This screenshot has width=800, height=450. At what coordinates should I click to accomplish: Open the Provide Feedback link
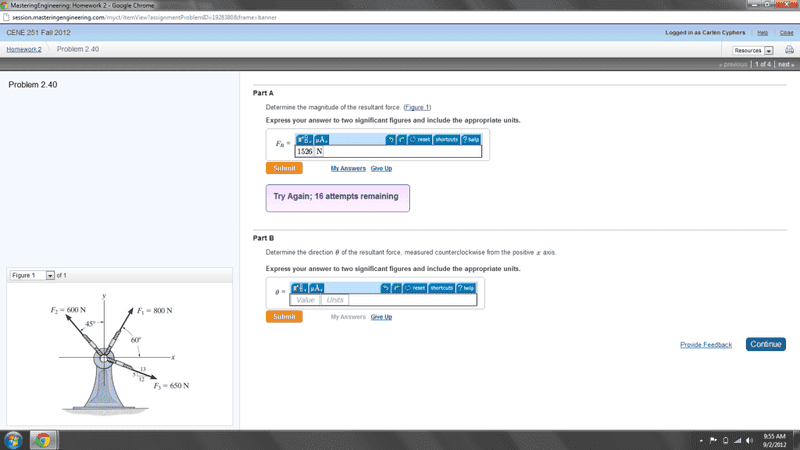pyautogui.click(x=706, y=345)
